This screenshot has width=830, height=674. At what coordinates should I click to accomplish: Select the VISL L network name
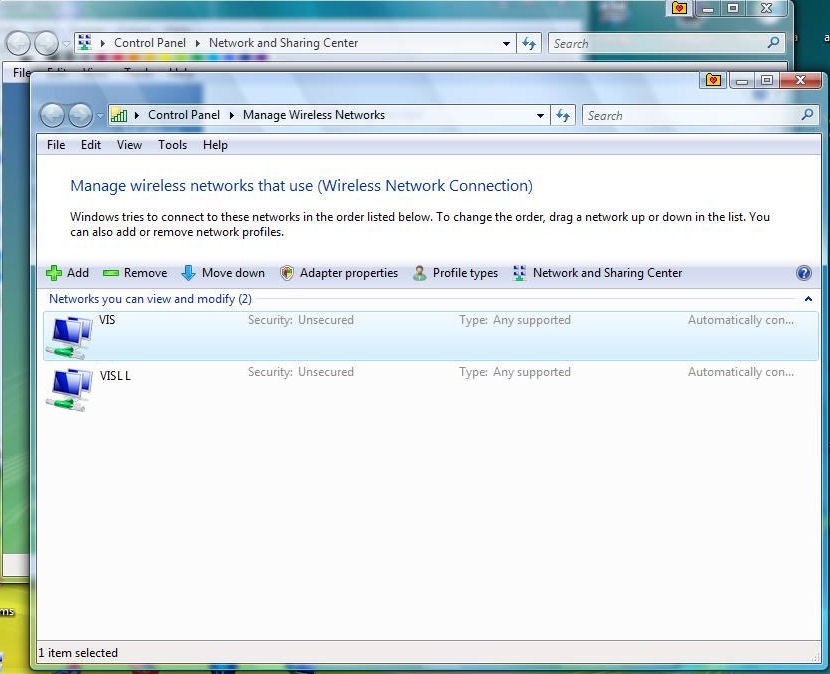(x=115, y=376)
